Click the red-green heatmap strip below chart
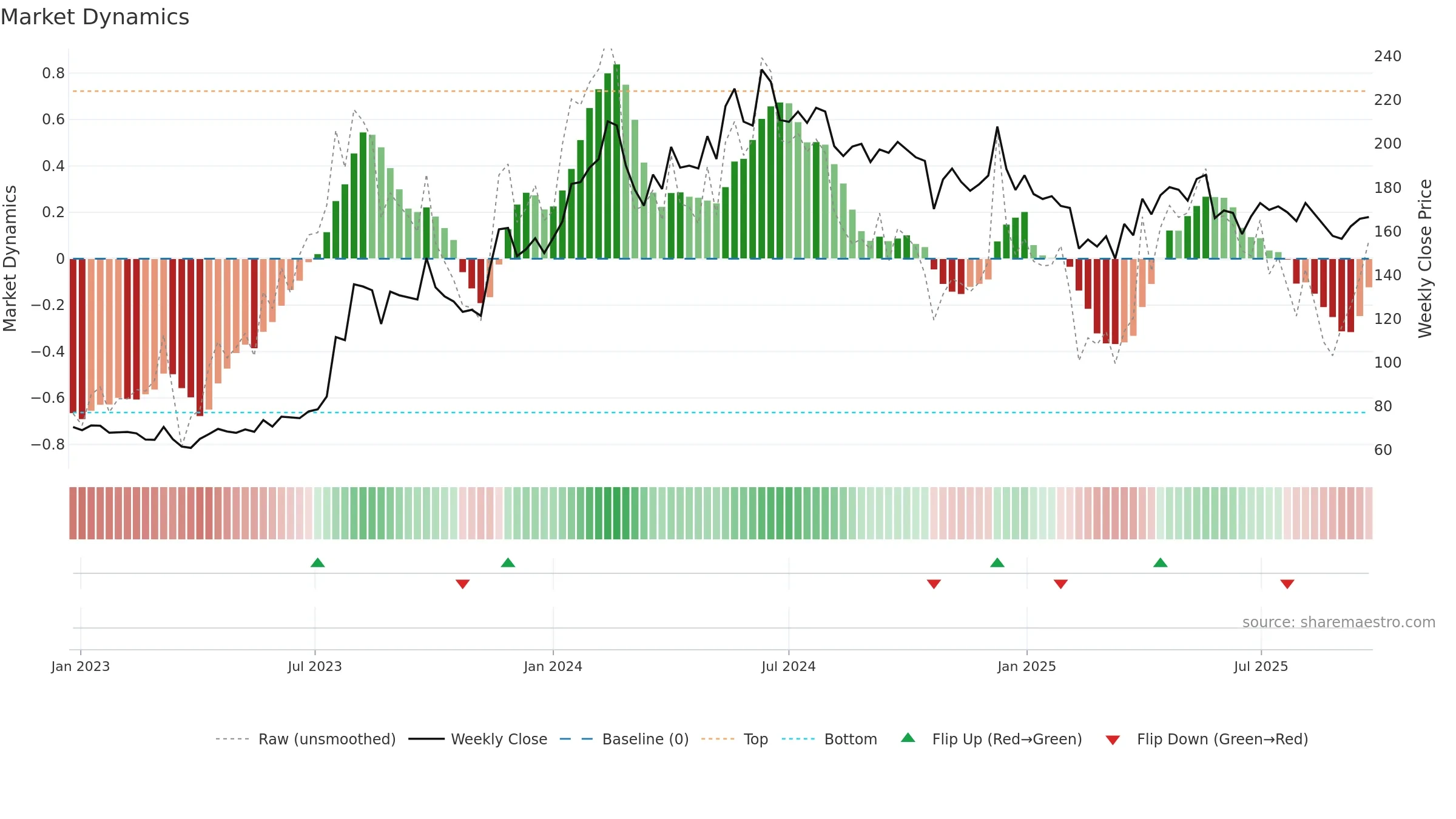 click(721, 513)
